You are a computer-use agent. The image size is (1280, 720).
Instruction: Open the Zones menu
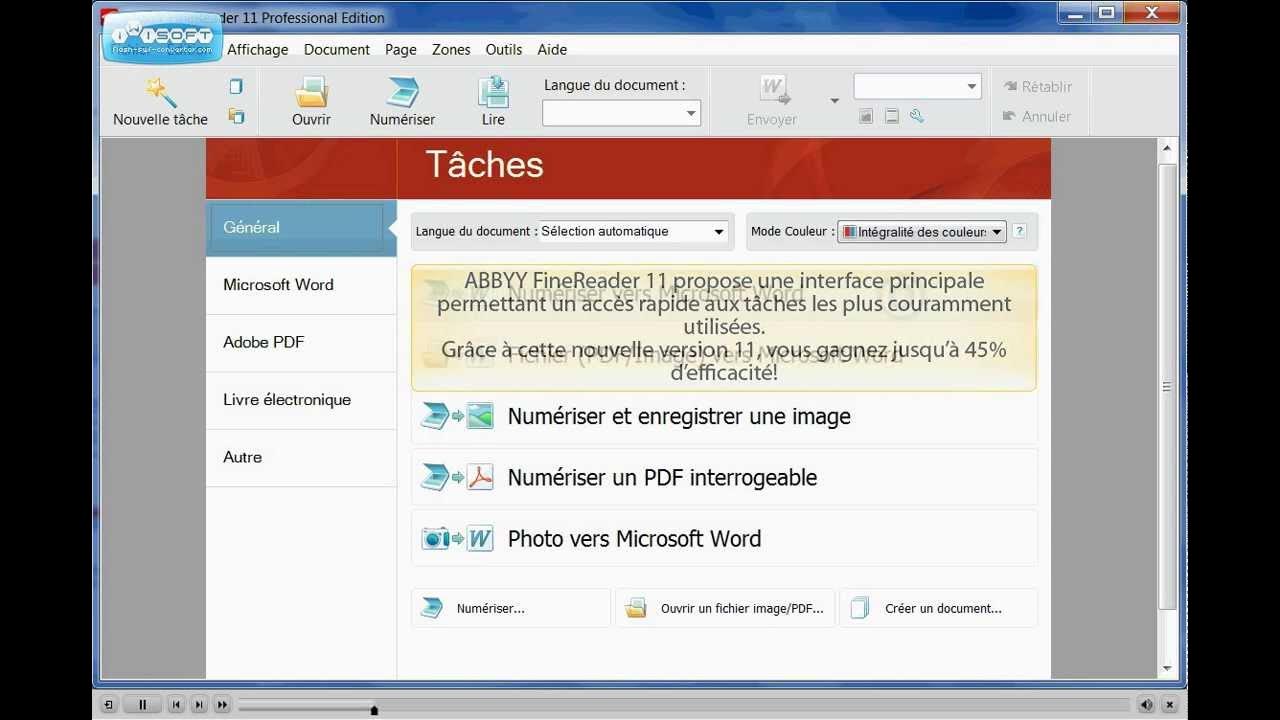451,49
